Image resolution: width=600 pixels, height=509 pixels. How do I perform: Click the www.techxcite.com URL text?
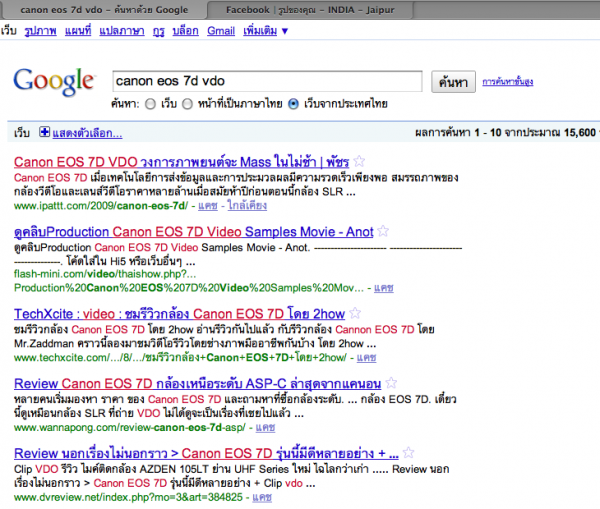[x=180, y=357]
